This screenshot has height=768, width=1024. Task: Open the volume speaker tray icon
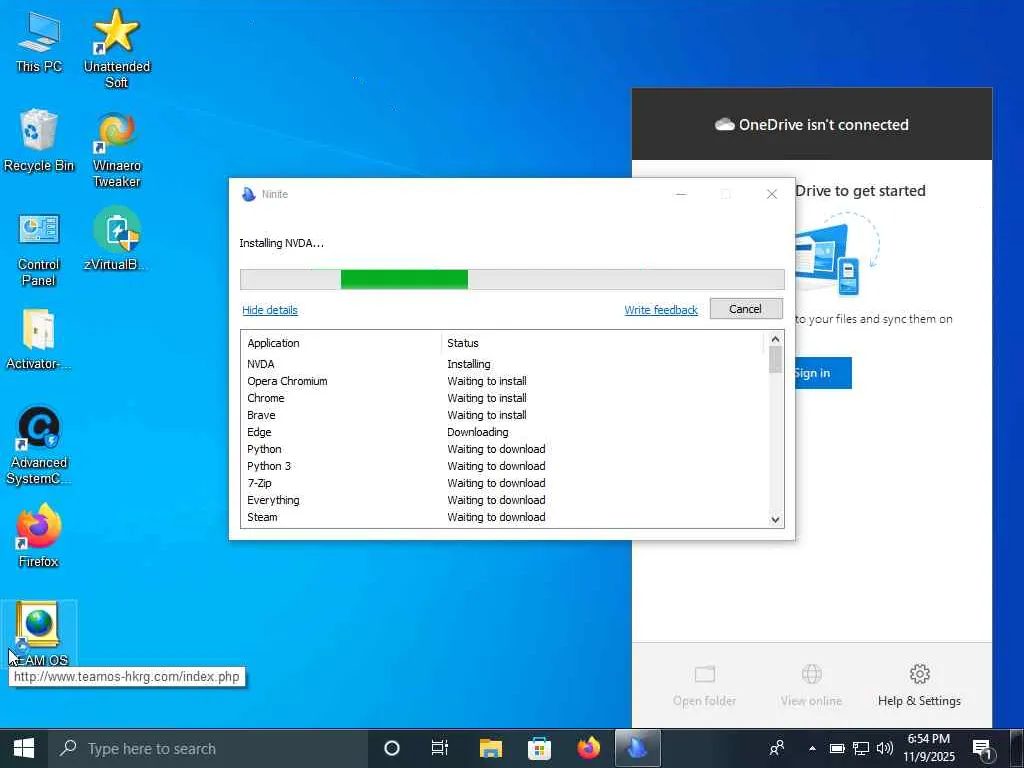tap(885, 748)
